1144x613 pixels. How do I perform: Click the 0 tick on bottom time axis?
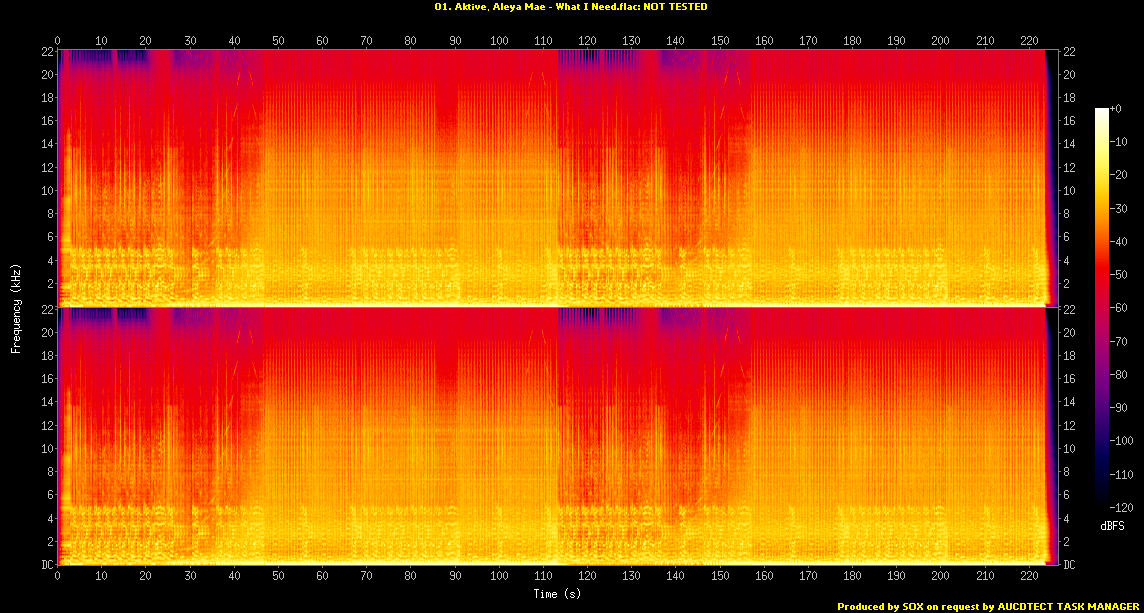(58, 578)
